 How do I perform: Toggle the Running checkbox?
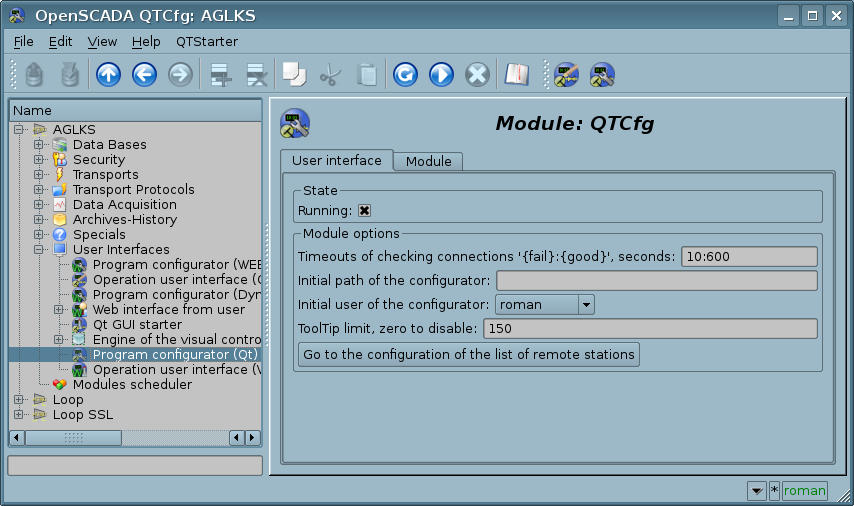364,211
